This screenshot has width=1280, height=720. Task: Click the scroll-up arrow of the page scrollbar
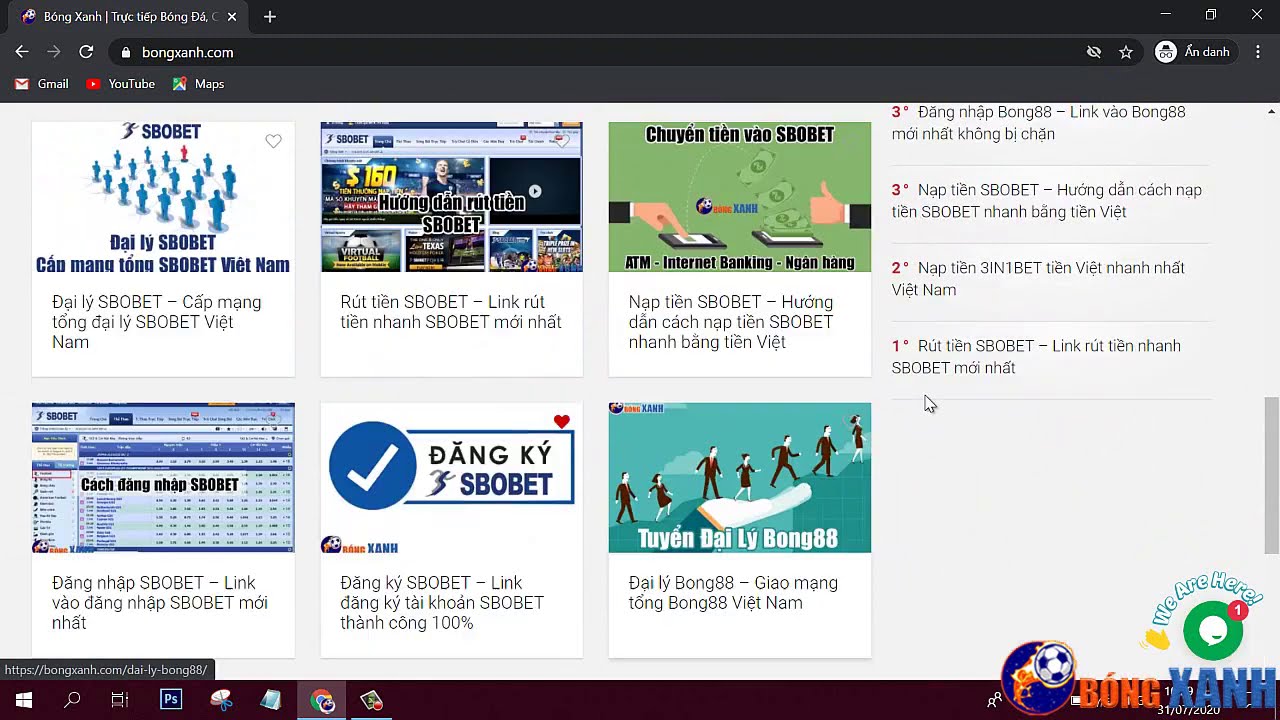(x=1271, y=110)
